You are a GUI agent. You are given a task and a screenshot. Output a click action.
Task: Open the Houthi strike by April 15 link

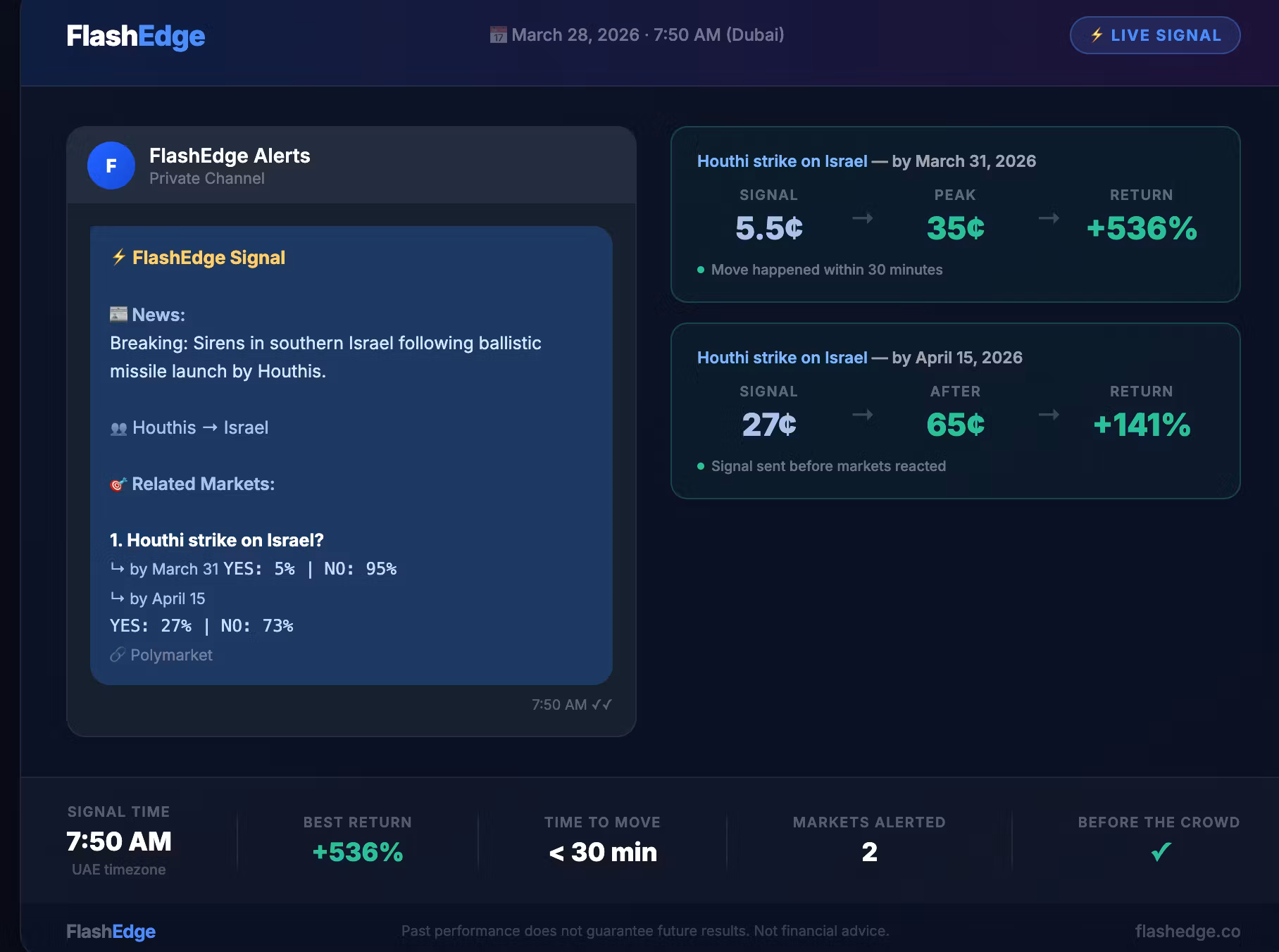[782, 358]
